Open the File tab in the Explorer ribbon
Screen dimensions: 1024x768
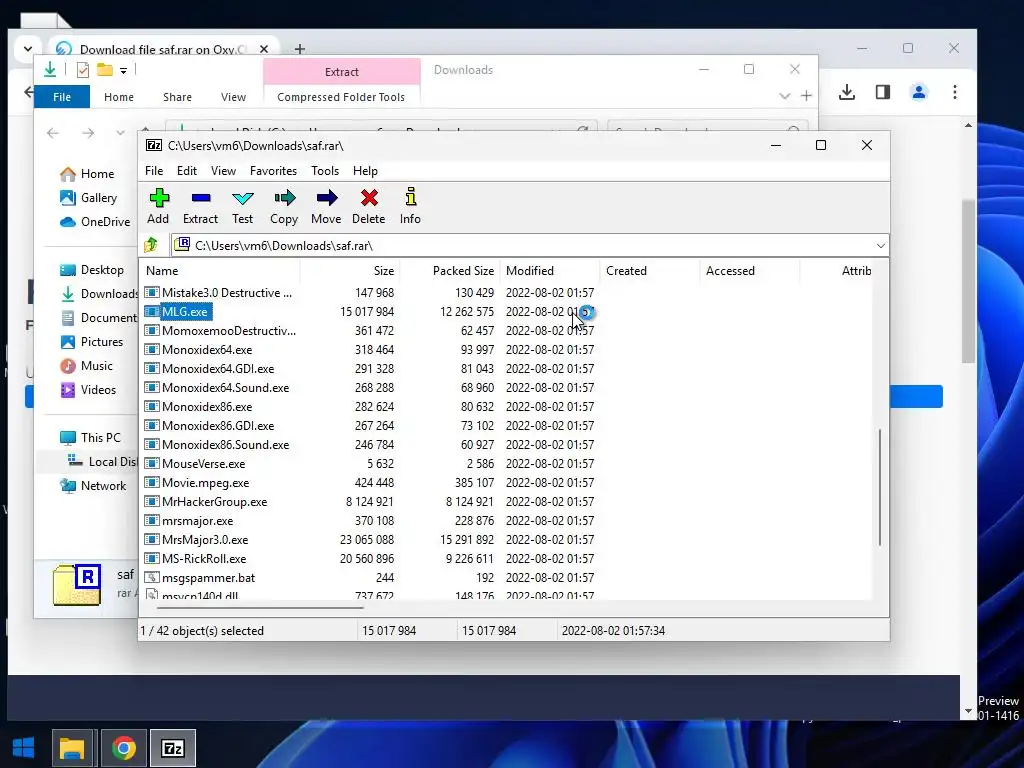(62, 97)
